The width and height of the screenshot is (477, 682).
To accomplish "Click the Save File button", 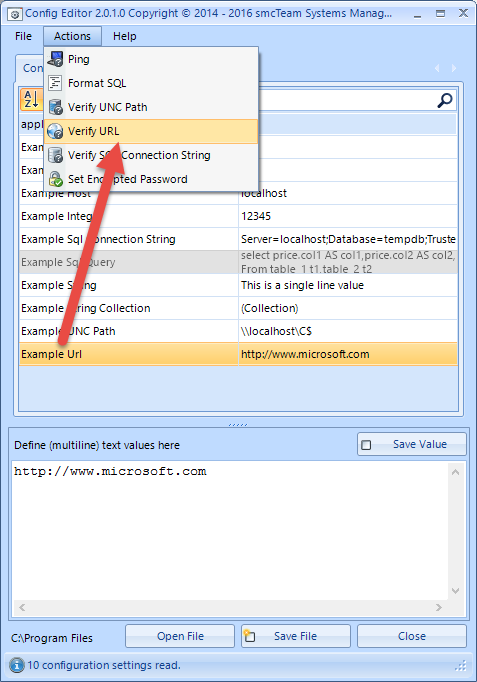I will point(296,636).
